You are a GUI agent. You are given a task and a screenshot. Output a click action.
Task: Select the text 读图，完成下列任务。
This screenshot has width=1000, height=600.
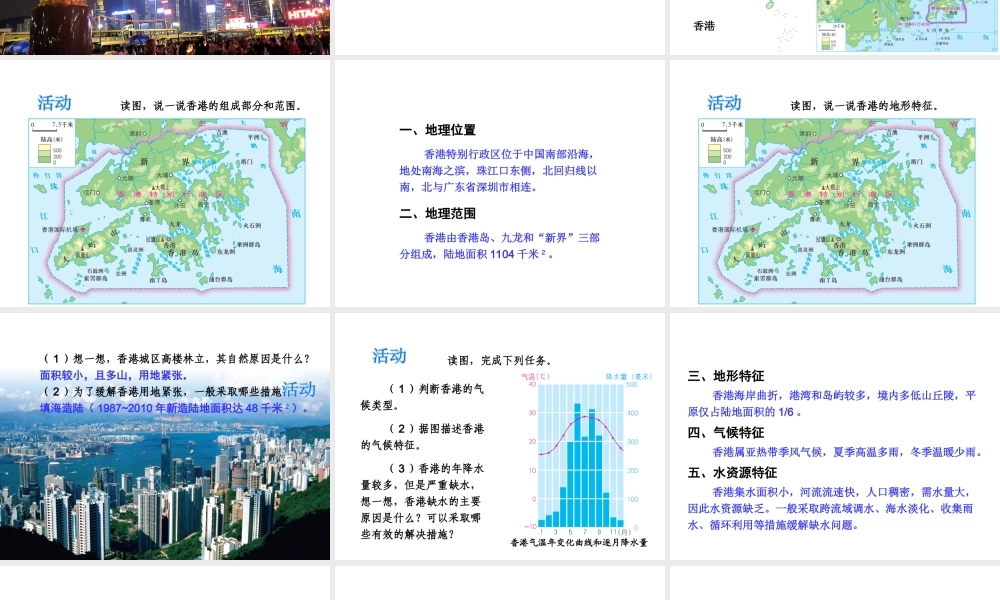[x=500, y=361]
